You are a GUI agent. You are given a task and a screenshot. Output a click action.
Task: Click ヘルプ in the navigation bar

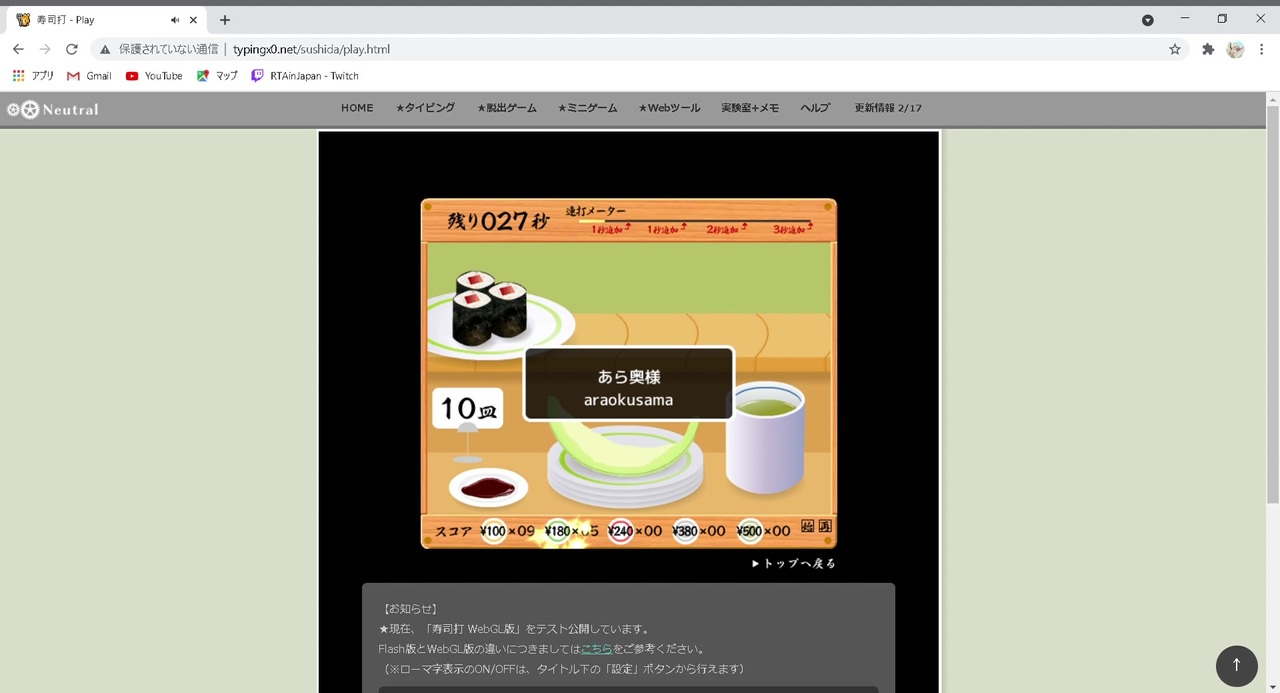814,108
